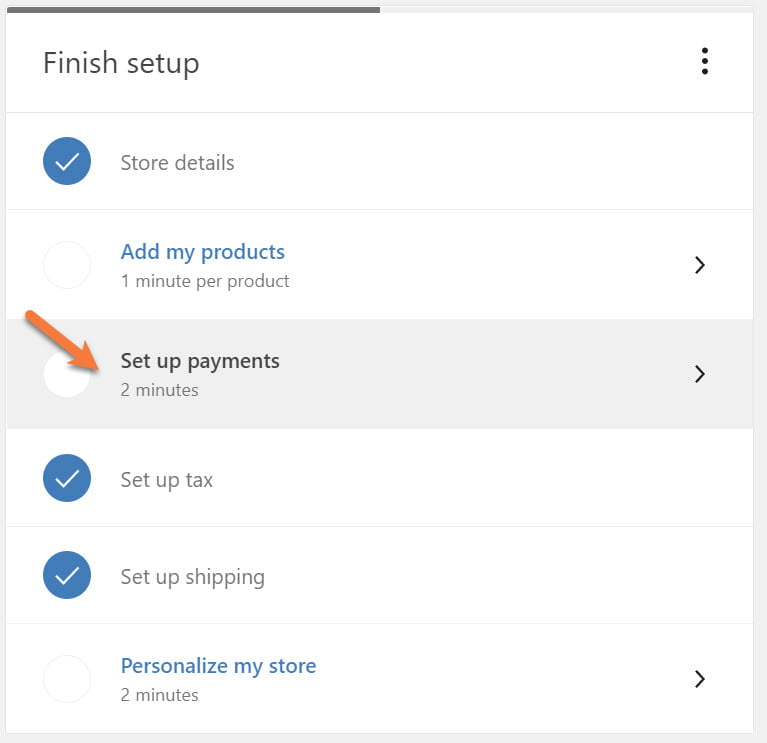Click the empty circle beside Personalize my store

[x=67, y=679]
